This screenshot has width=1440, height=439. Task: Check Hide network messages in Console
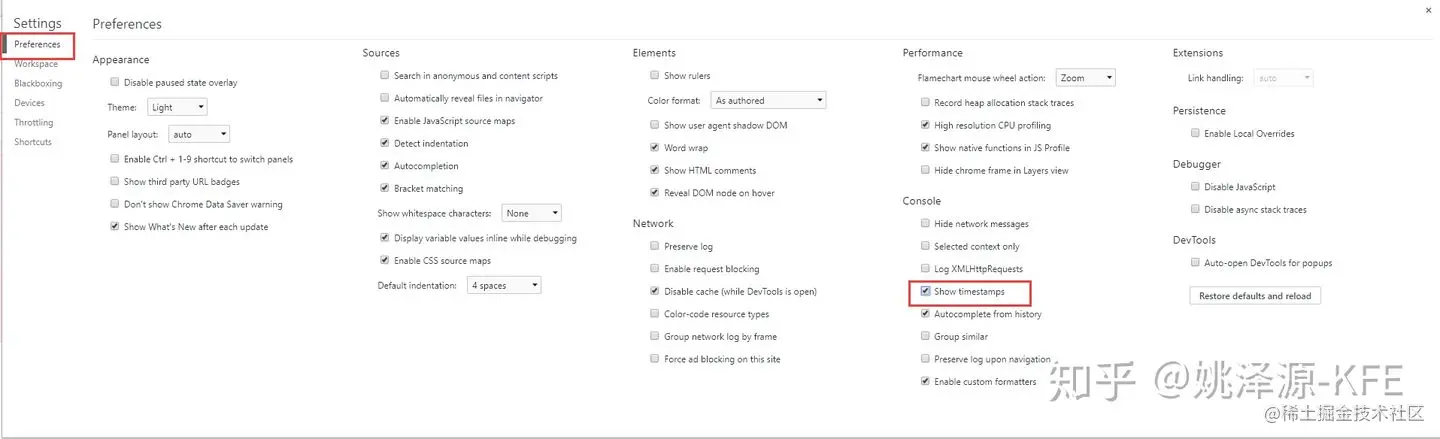[x=925, y=224]
